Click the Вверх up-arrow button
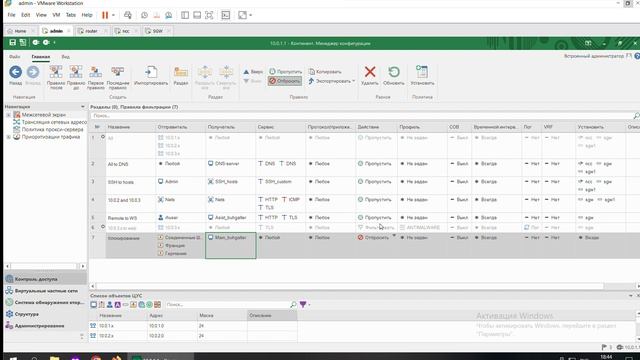 point(253,72)
